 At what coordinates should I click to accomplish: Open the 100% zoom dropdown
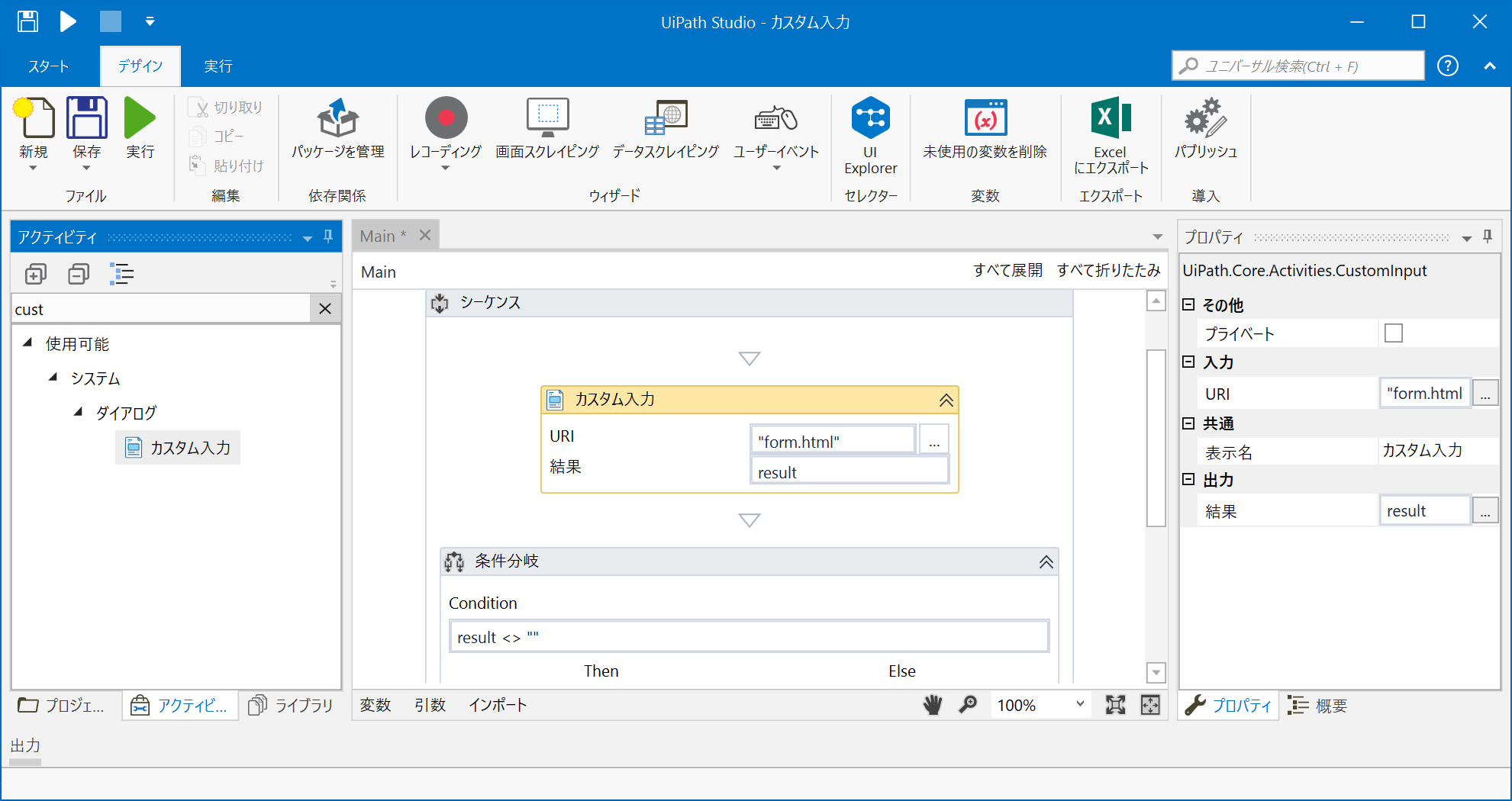coord(1079,704)
